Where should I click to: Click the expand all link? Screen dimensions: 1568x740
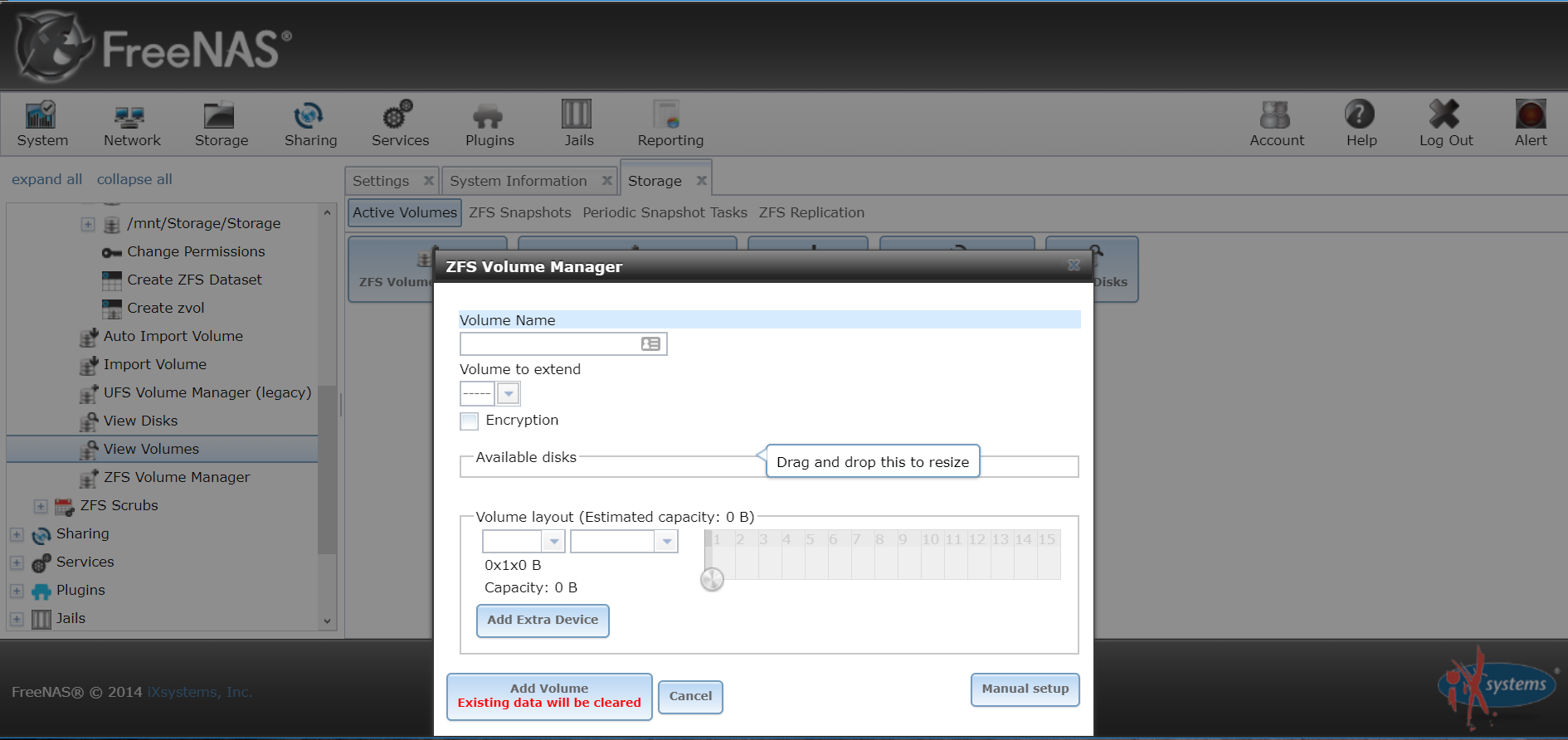tap(46, 179)
